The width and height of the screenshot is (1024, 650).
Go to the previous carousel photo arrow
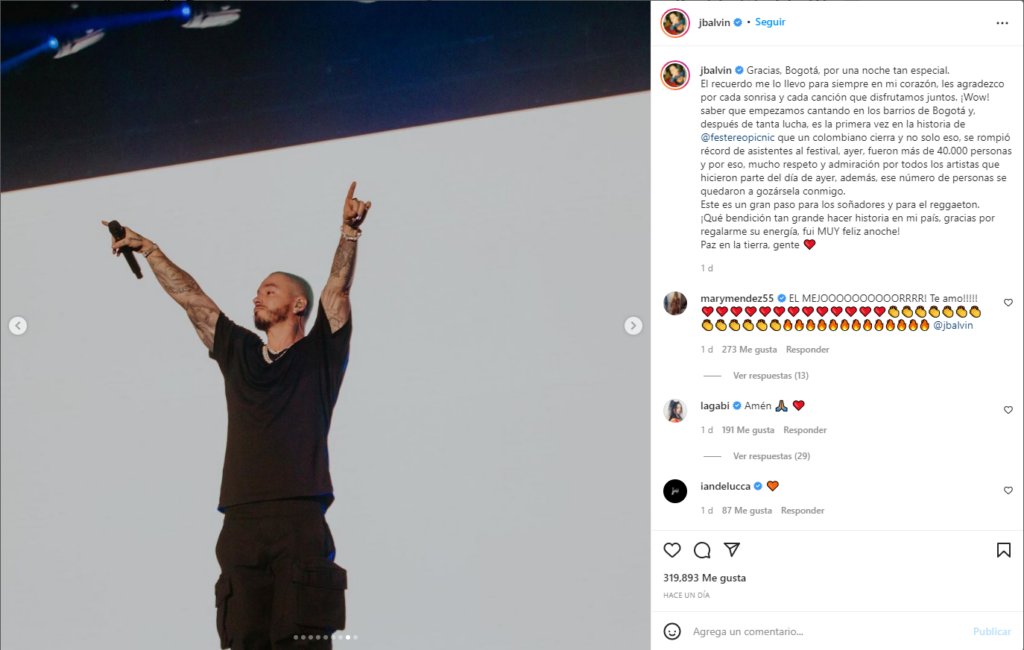tap(18, 325)
